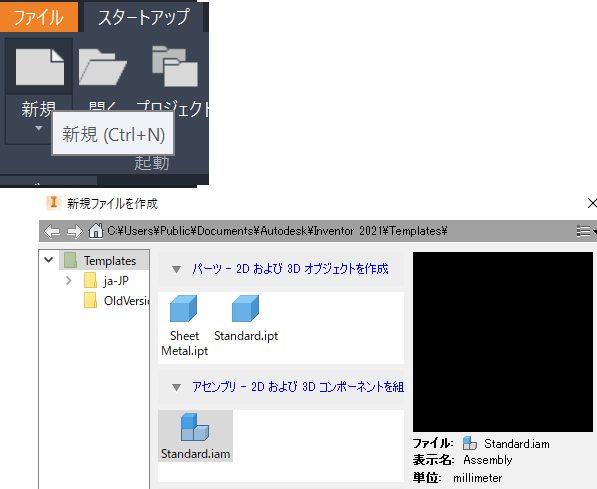Screen dimensions: 597x489
Task: Click the home icon in the path bar
Action: (x=96, y=230)
